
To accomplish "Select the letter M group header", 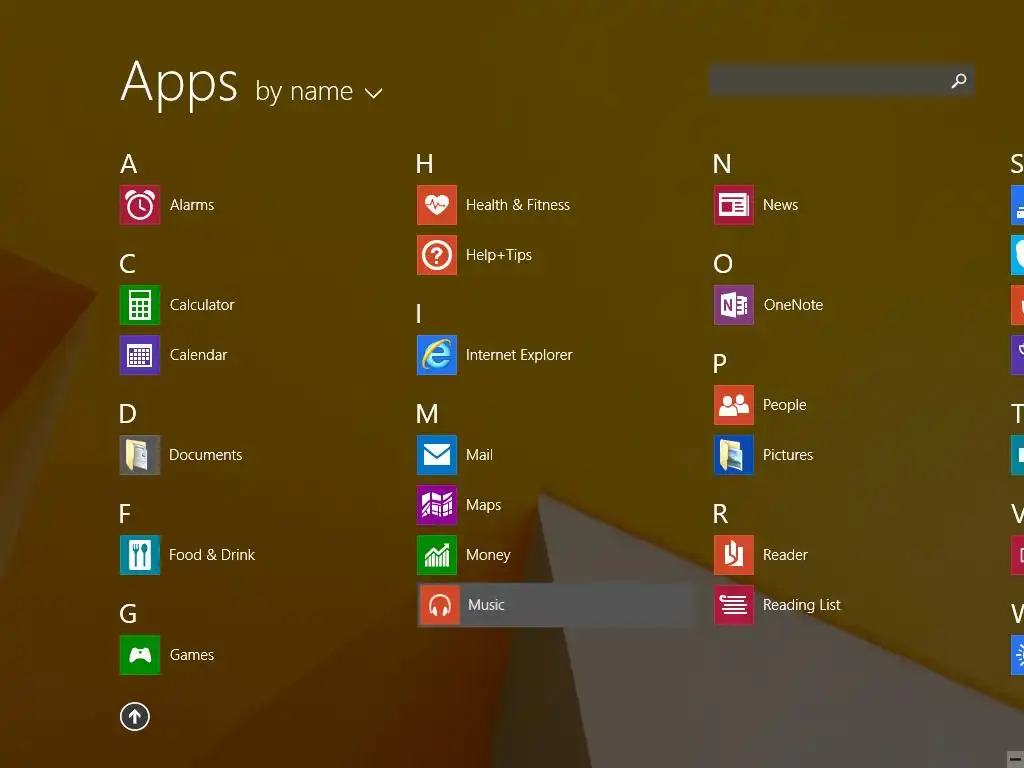I will coord(427,414).
